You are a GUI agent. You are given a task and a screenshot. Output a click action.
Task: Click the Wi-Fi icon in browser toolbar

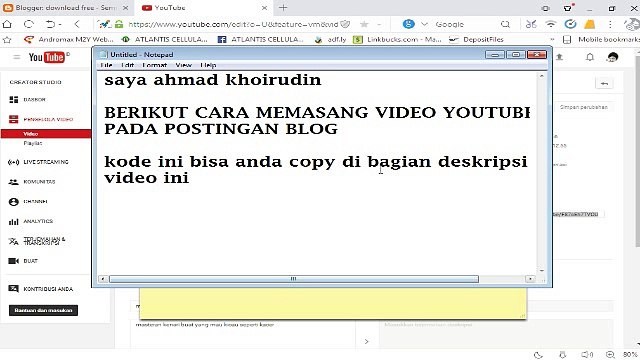click(551, 24)
